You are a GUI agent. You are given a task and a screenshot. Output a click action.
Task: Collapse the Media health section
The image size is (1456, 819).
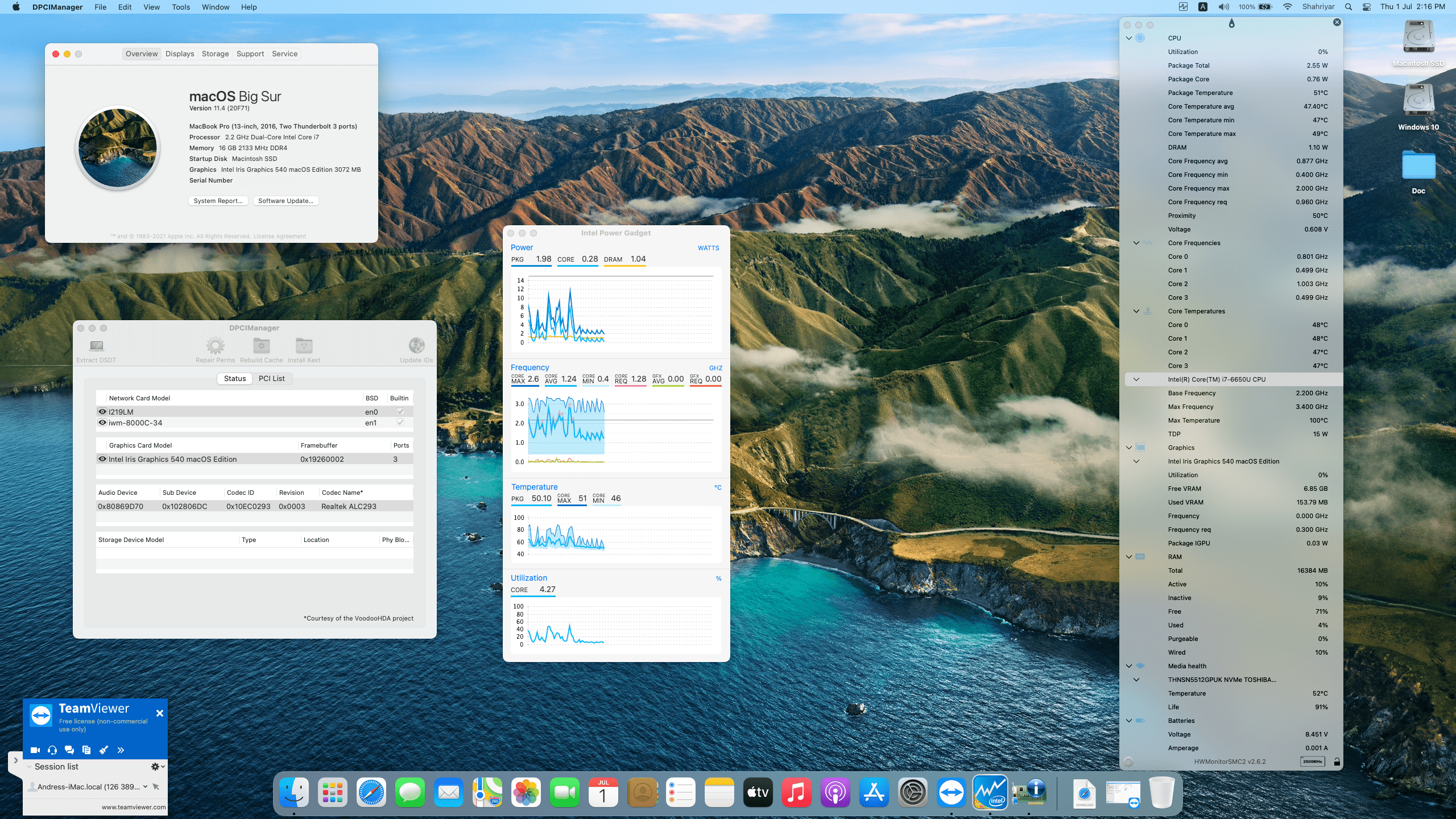pyautogui.click(x=1129, y=666)
